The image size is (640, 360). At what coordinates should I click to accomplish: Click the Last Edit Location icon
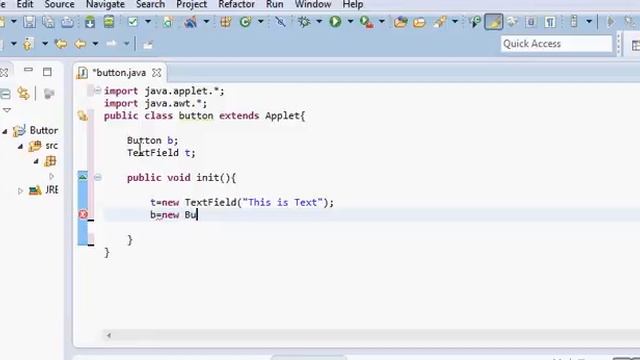[61, 44]
